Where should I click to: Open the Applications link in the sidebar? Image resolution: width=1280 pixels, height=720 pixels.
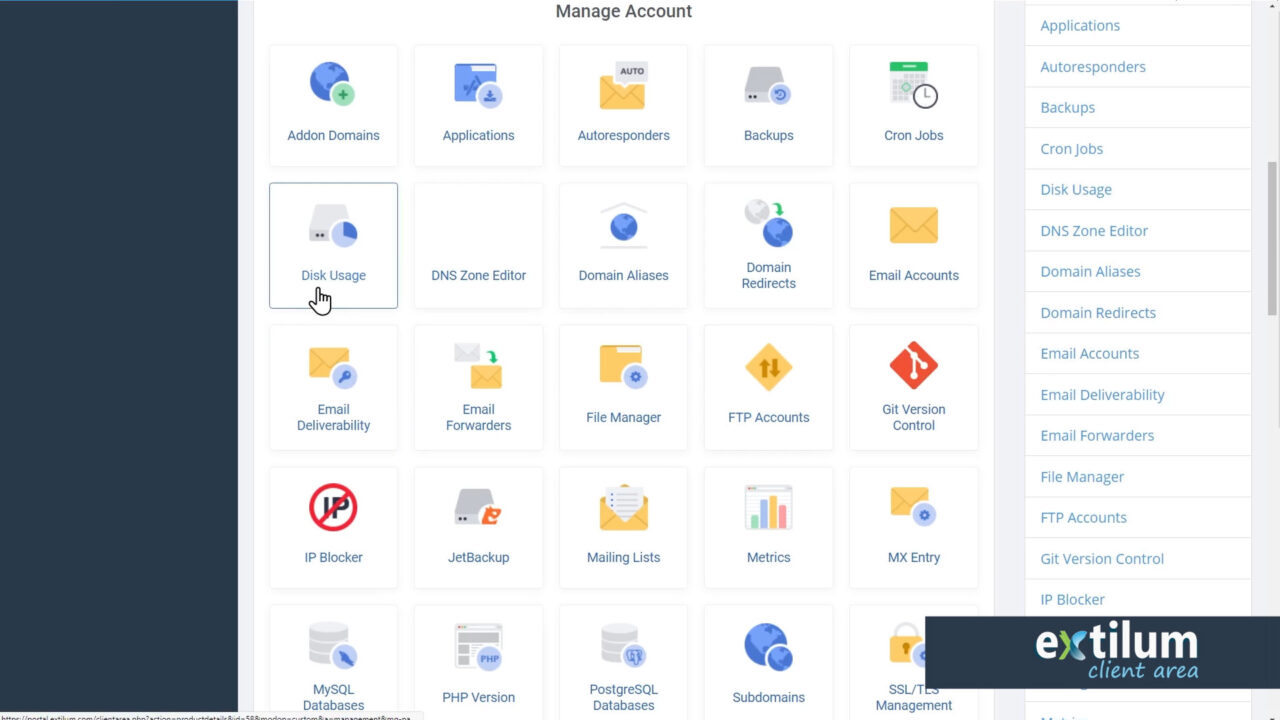pos(1080,25)
